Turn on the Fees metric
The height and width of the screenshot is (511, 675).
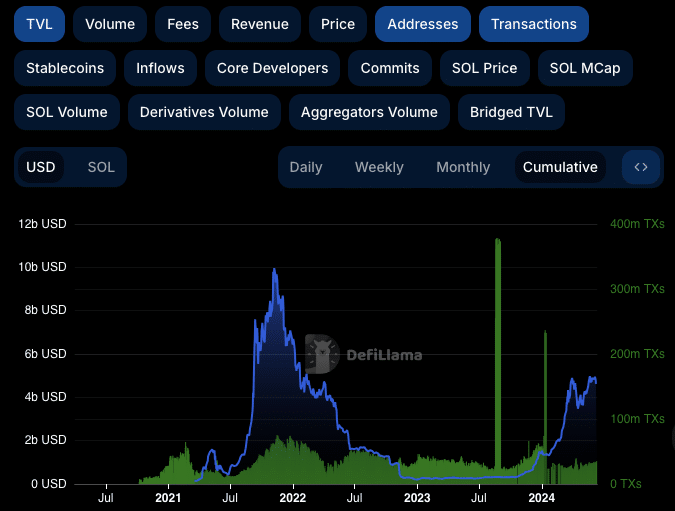tap(183, 24)
